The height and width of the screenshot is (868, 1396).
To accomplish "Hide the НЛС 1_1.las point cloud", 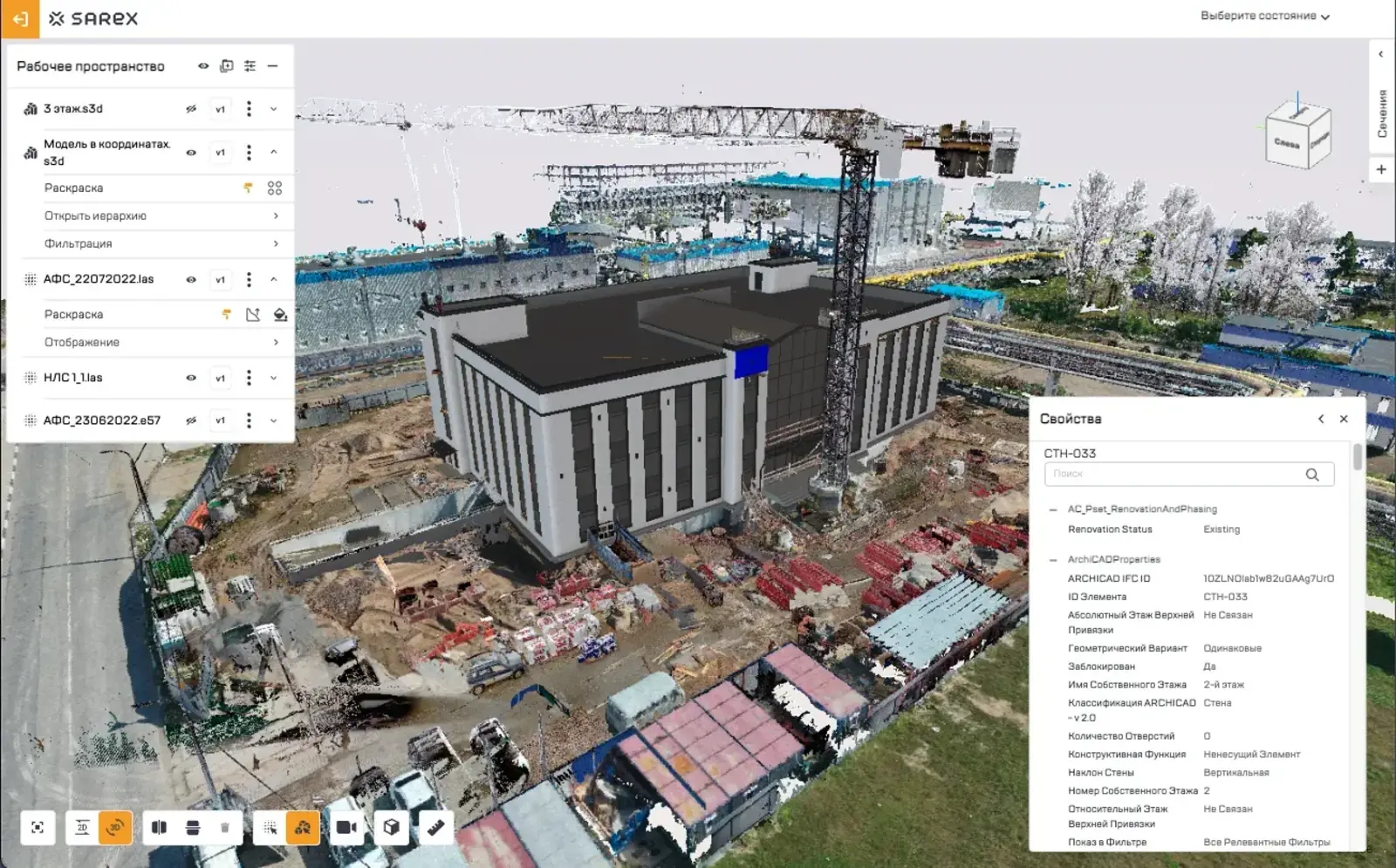I will [191, 378].
